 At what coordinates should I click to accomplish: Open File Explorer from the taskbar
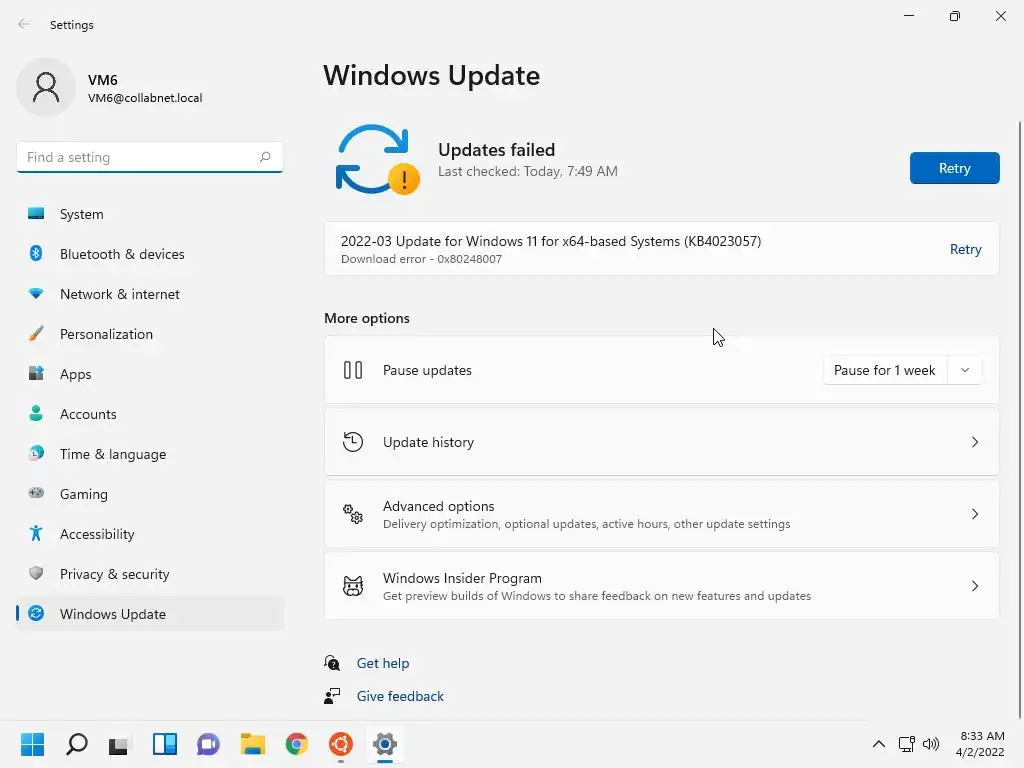(253, 744)
